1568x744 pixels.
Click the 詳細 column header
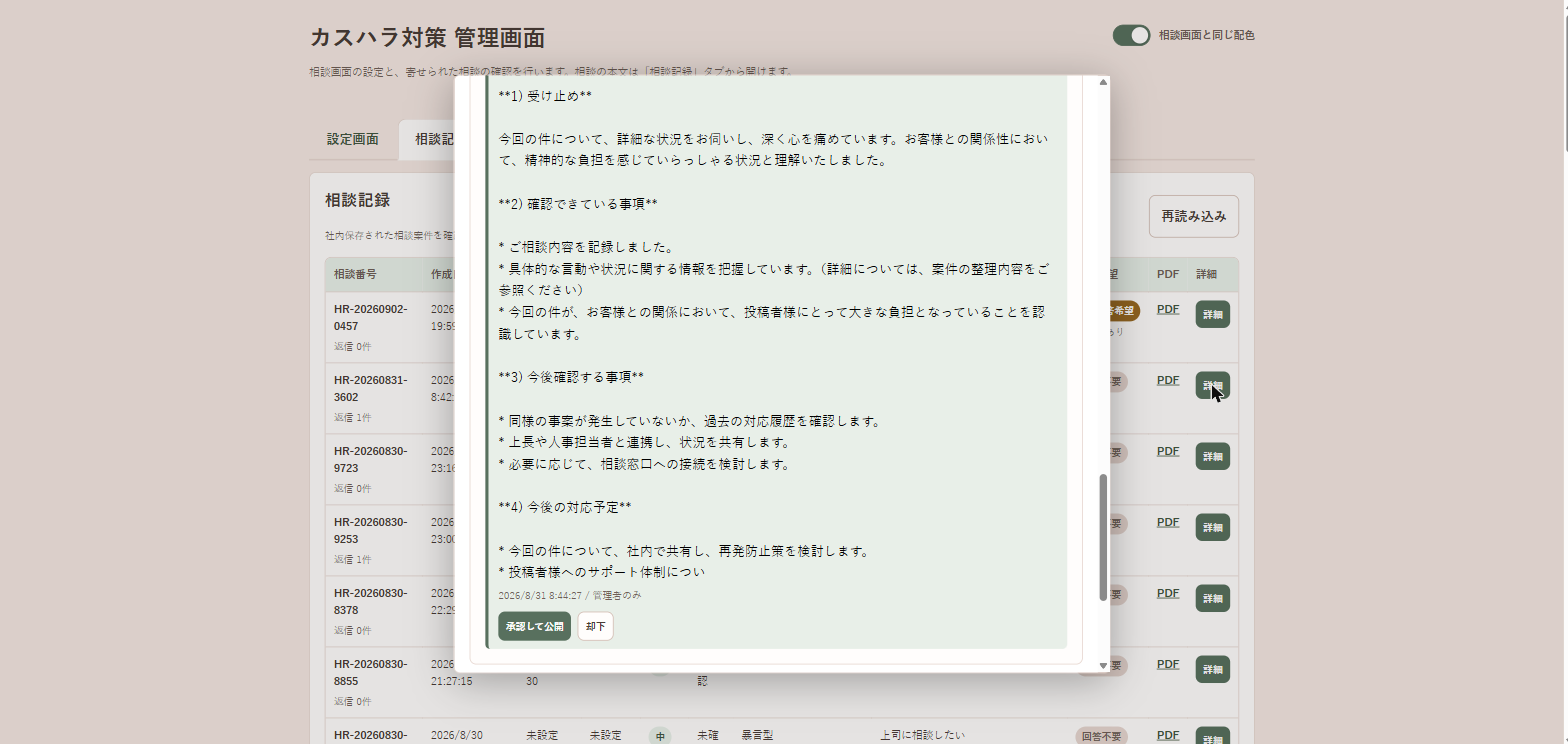1207,274
